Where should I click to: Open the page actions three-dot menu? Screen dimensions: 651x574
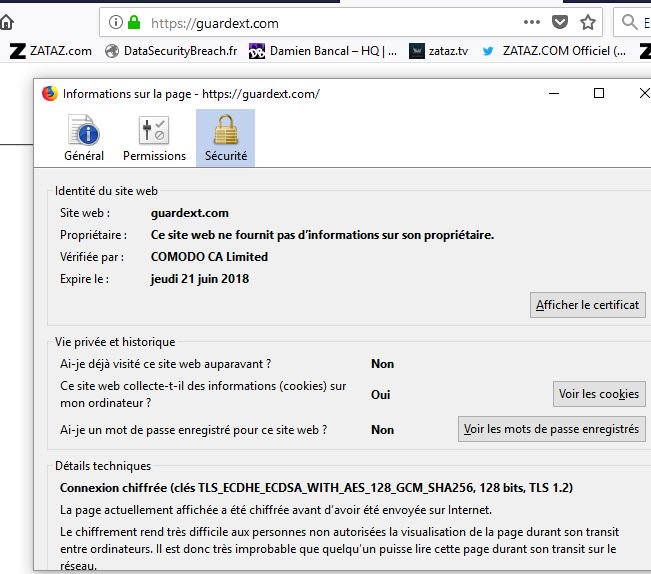pos(532,22)
